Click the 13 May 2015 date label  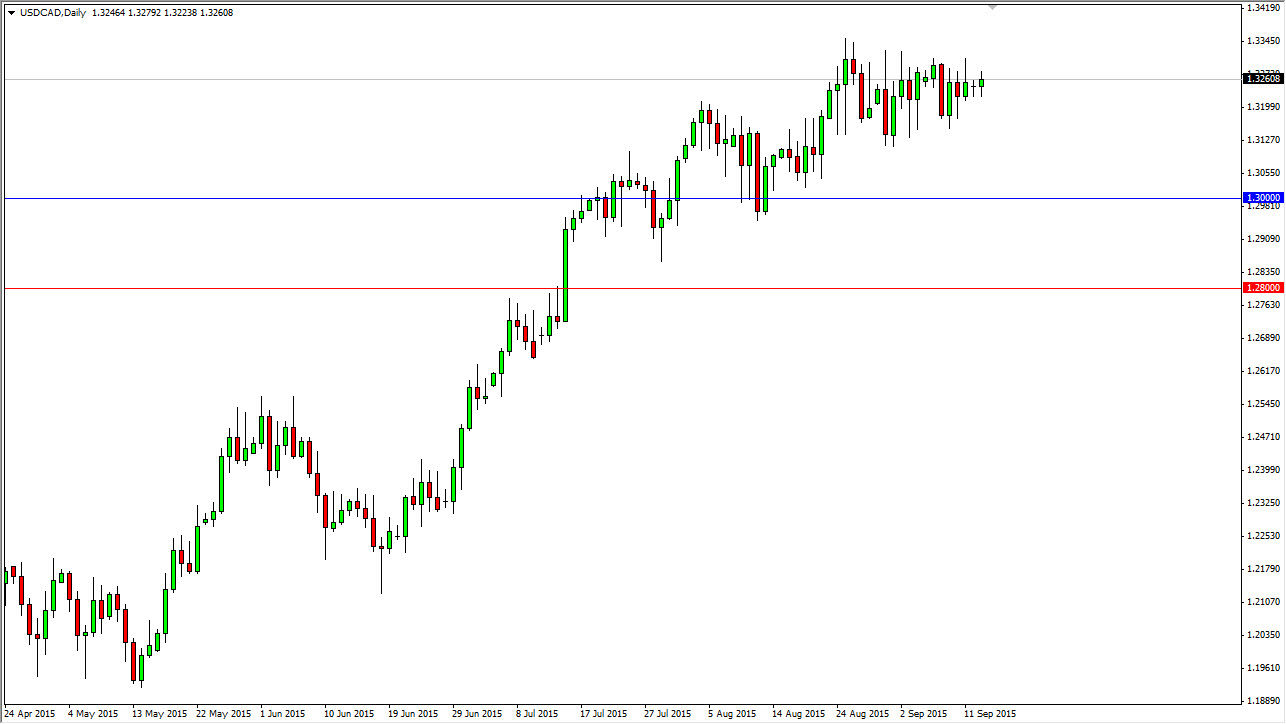coord(160,714)
